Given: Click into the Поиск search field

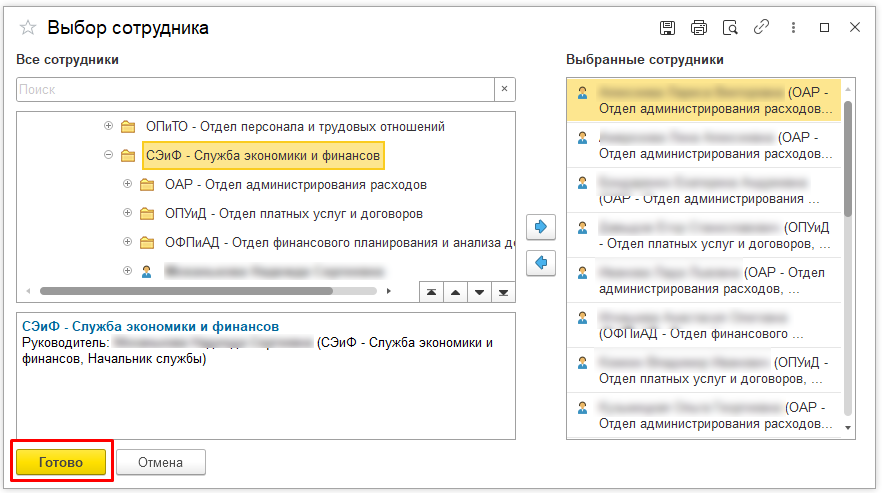Looking at the screenshot, I should (x=255, y=90).
